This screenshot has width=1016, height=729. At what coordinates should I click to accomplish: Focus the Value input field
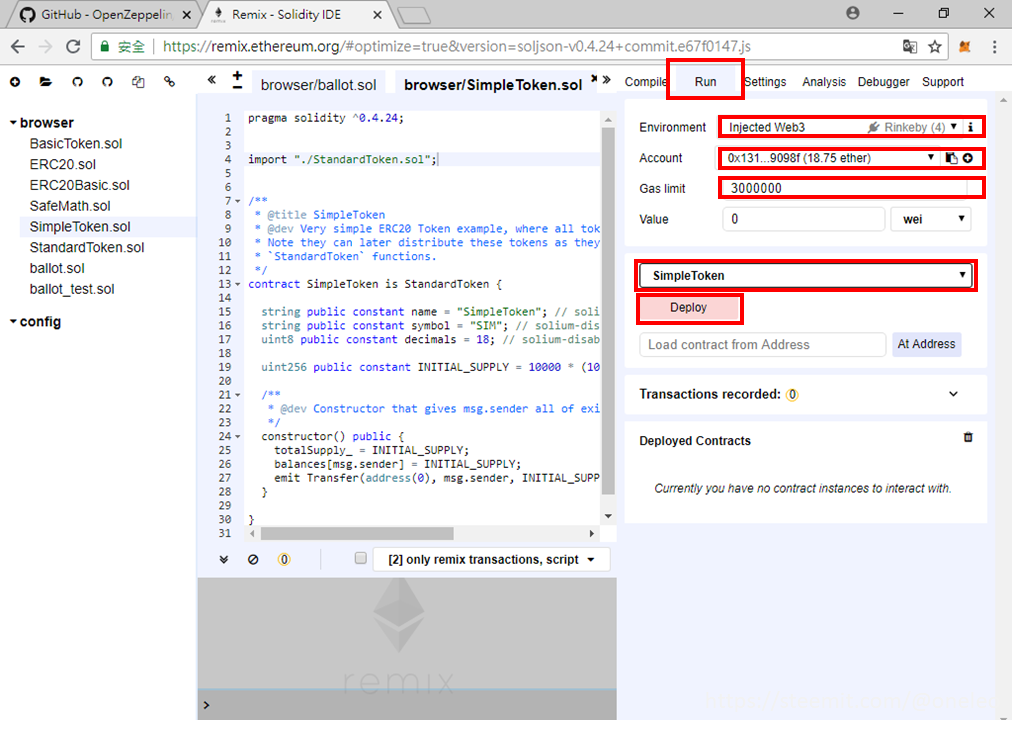tap(803, 219)
